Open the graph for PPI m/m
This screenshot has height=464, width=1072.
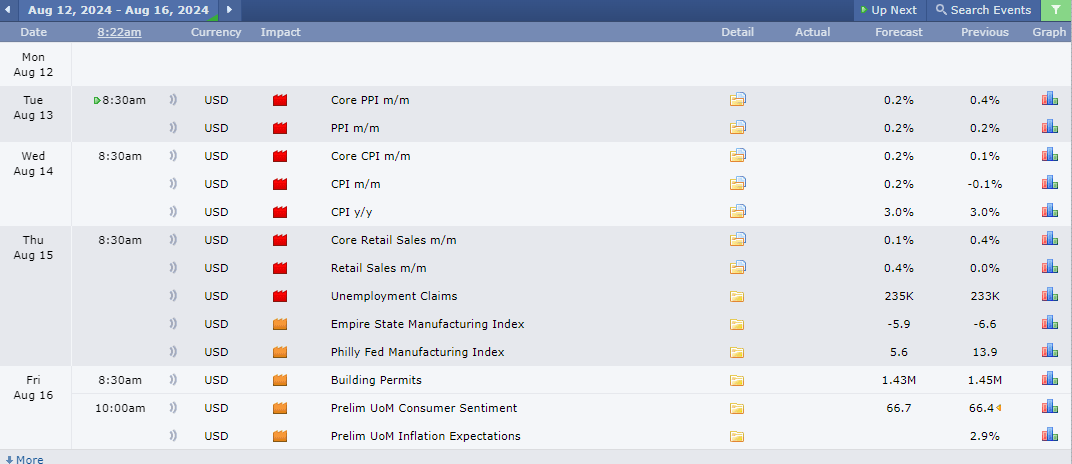1049,127
